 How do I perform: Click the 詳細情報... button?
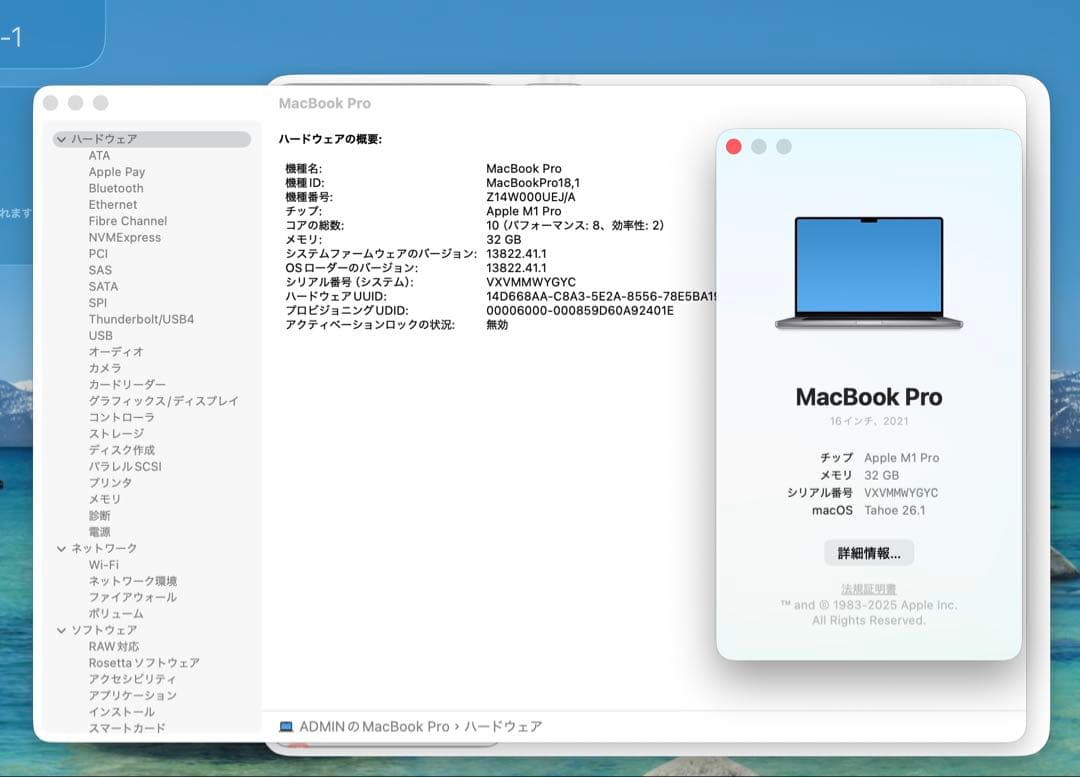[x=869, y=552]
